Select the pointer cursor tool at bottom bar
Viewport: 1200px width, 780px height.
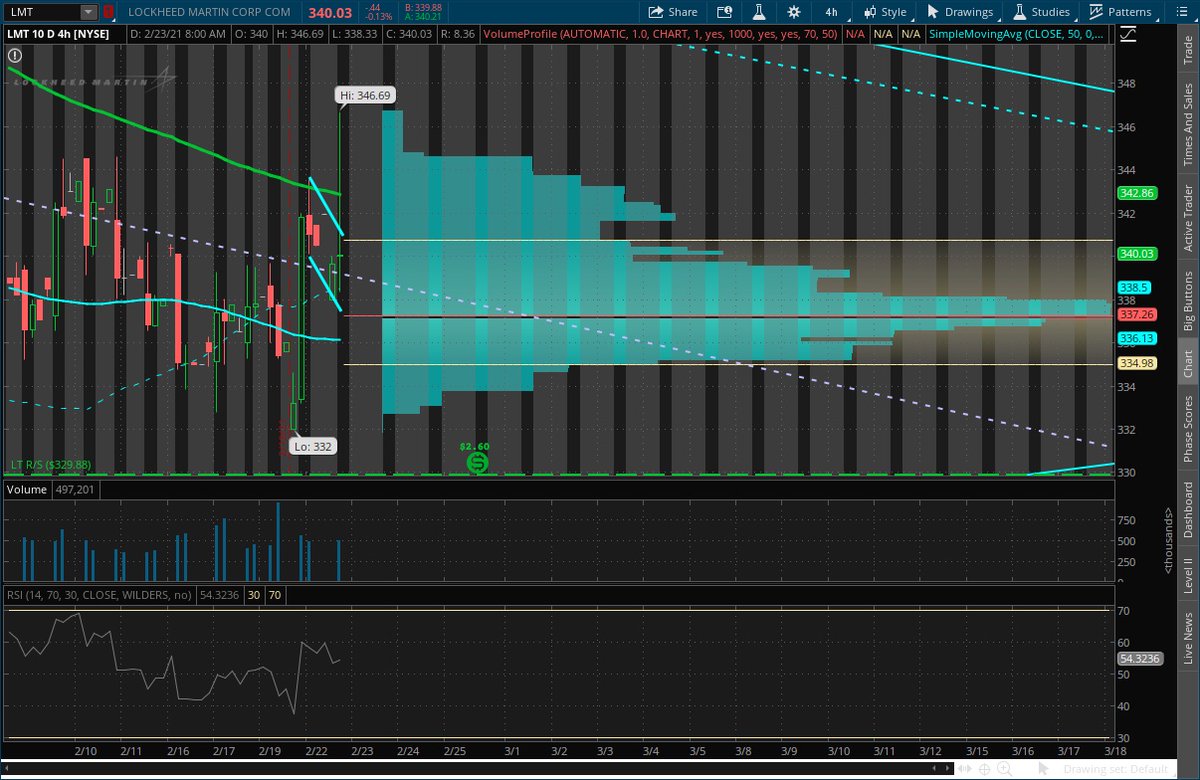click(x=1043, y=769)
